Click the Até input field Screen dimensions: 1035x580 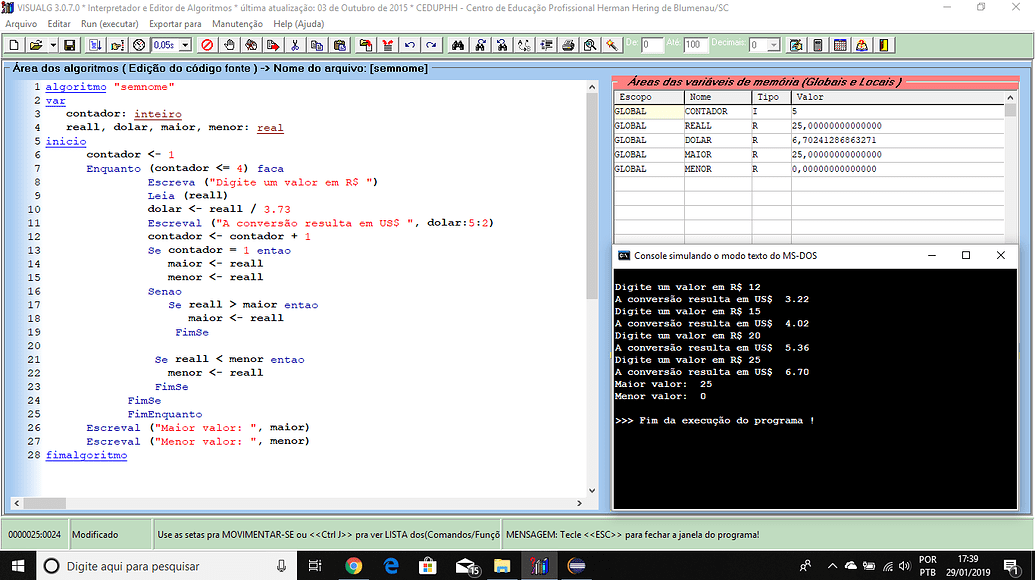[696, 45]
